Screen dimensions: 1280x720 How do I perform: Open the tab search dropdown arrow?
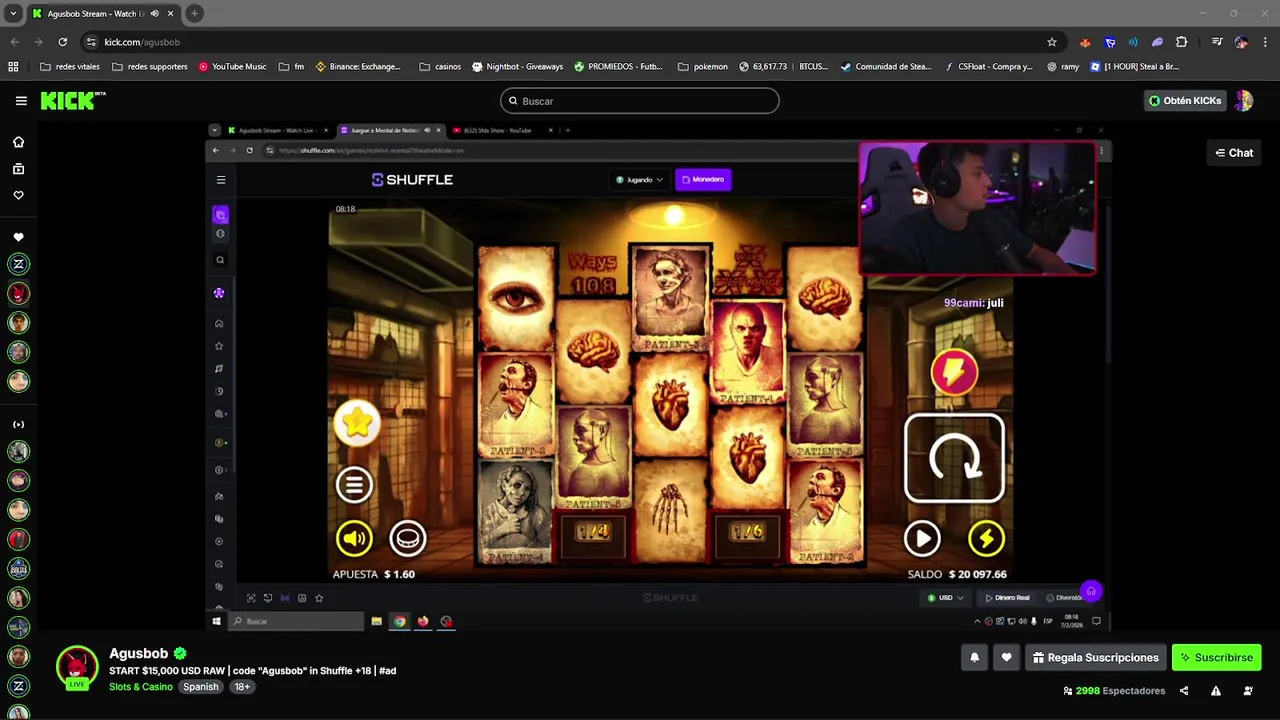tap(13, 14)
